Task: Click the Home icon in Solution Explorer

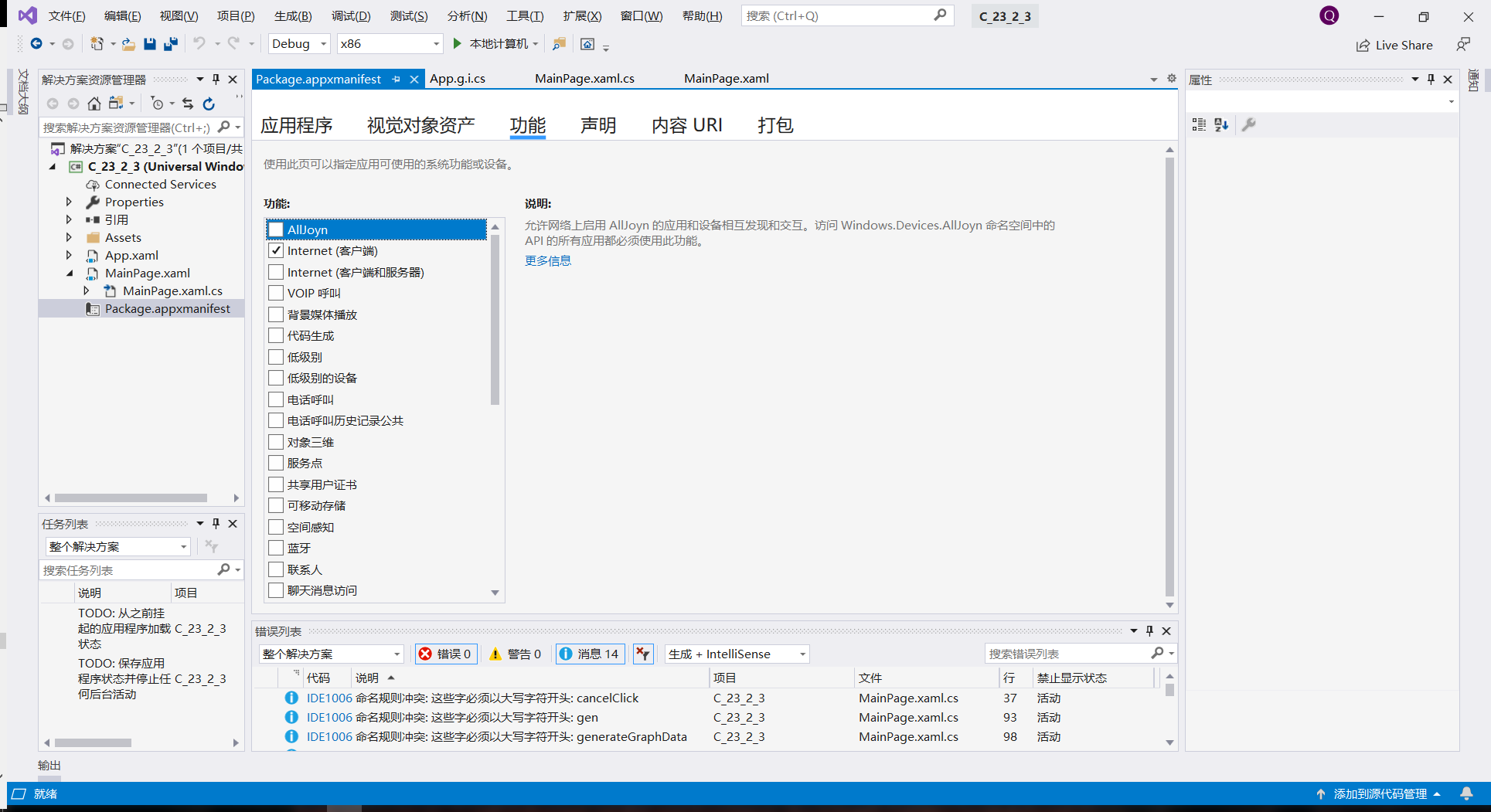Action: [94, 103]
